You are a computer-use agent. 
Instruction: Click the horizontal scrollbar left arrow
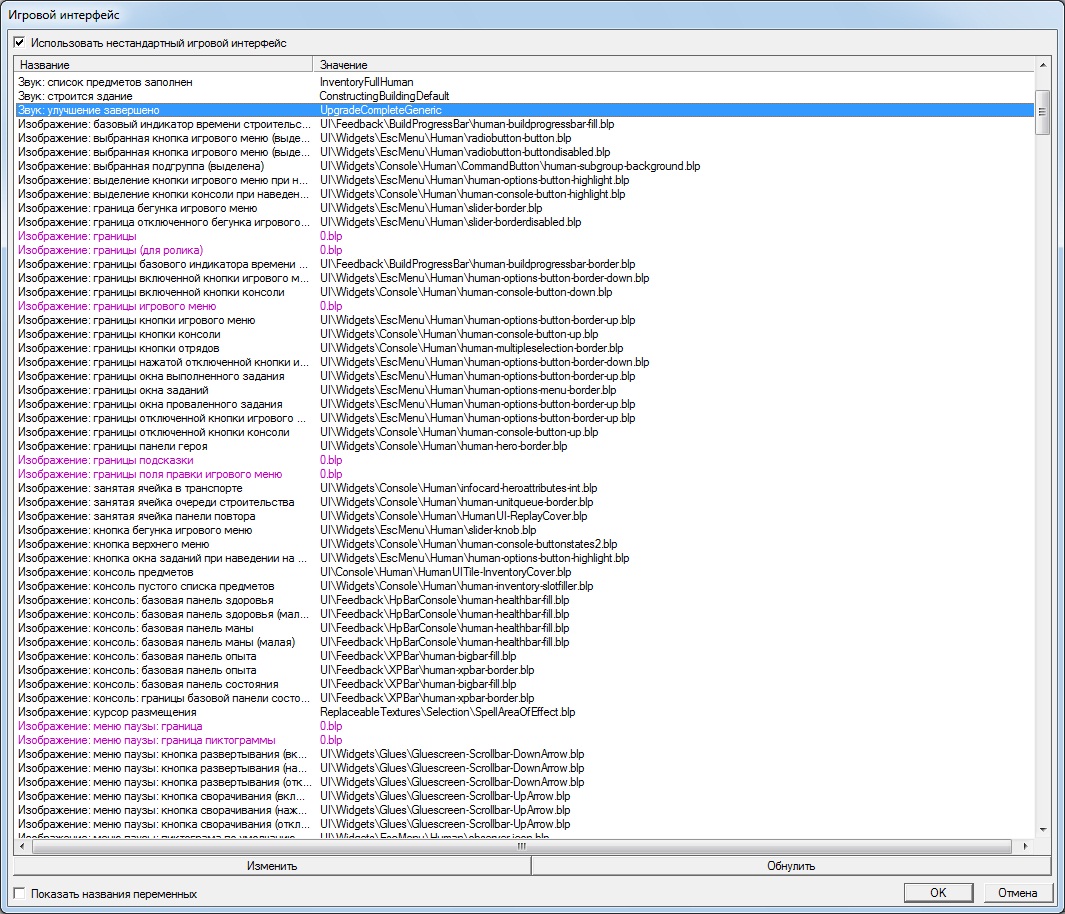point(22,846)
